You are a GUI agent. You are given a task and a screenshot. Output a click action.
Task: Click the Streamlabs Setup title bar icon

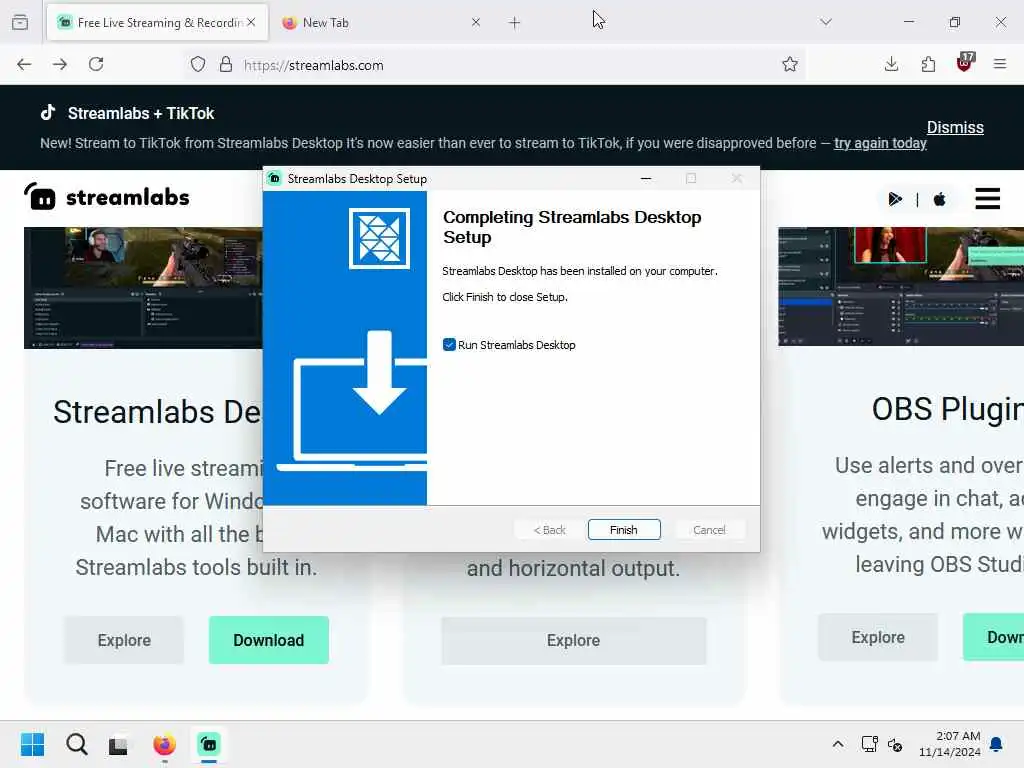[x=275, y=178]
